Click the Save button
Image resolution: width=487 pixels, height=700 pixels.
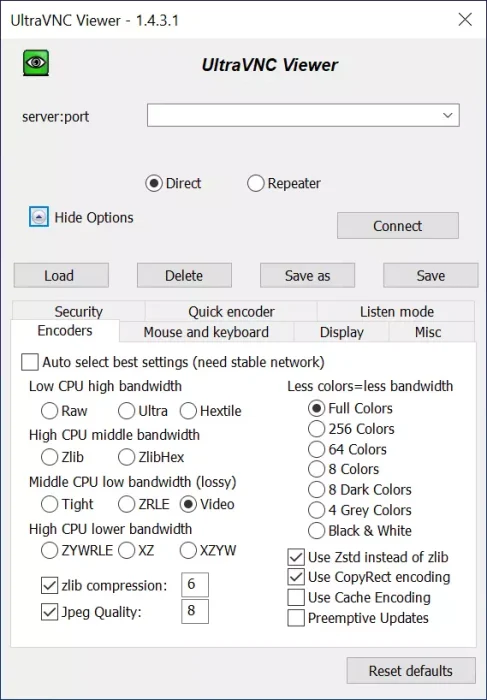click(430, 275)
